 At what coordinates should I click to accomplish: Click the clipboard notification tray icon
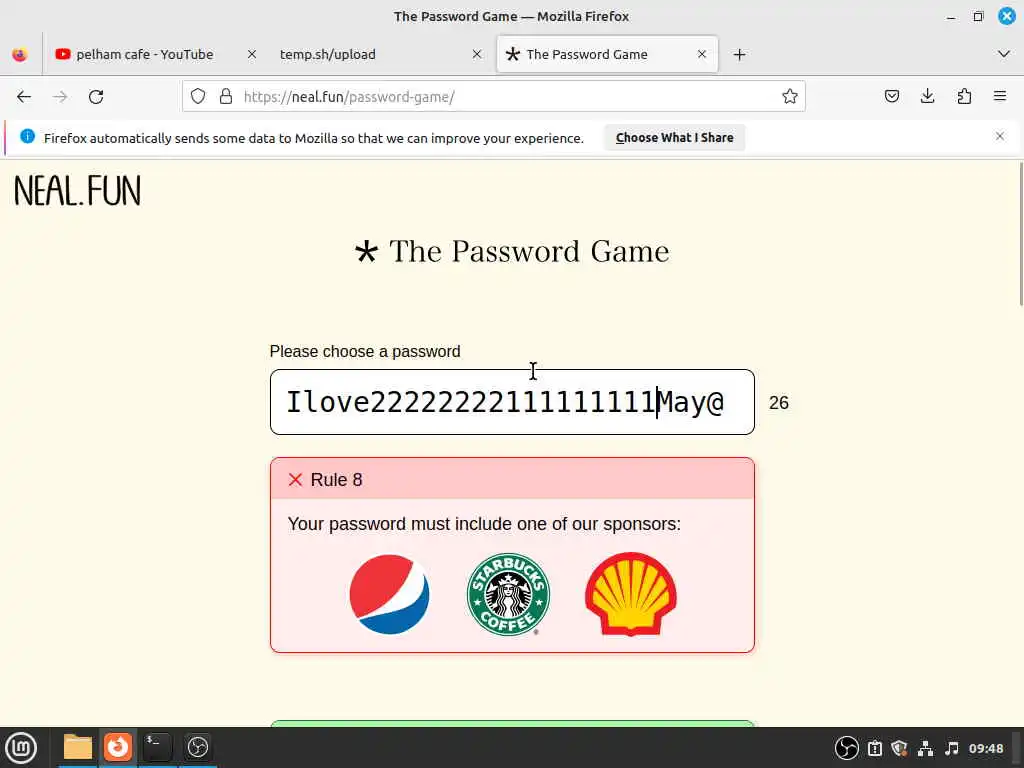[x=874, y=748]
